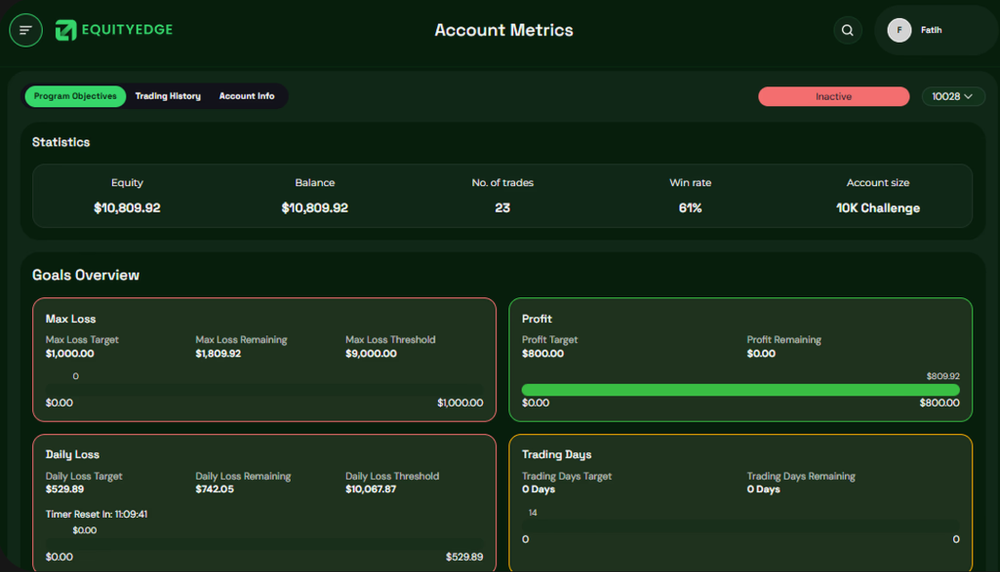Image resolution: width=1000 pixels, height=572 pixels.
Task: Click Max Loss Threshold value $9,000.00
Action: click(x=371, y=353)
